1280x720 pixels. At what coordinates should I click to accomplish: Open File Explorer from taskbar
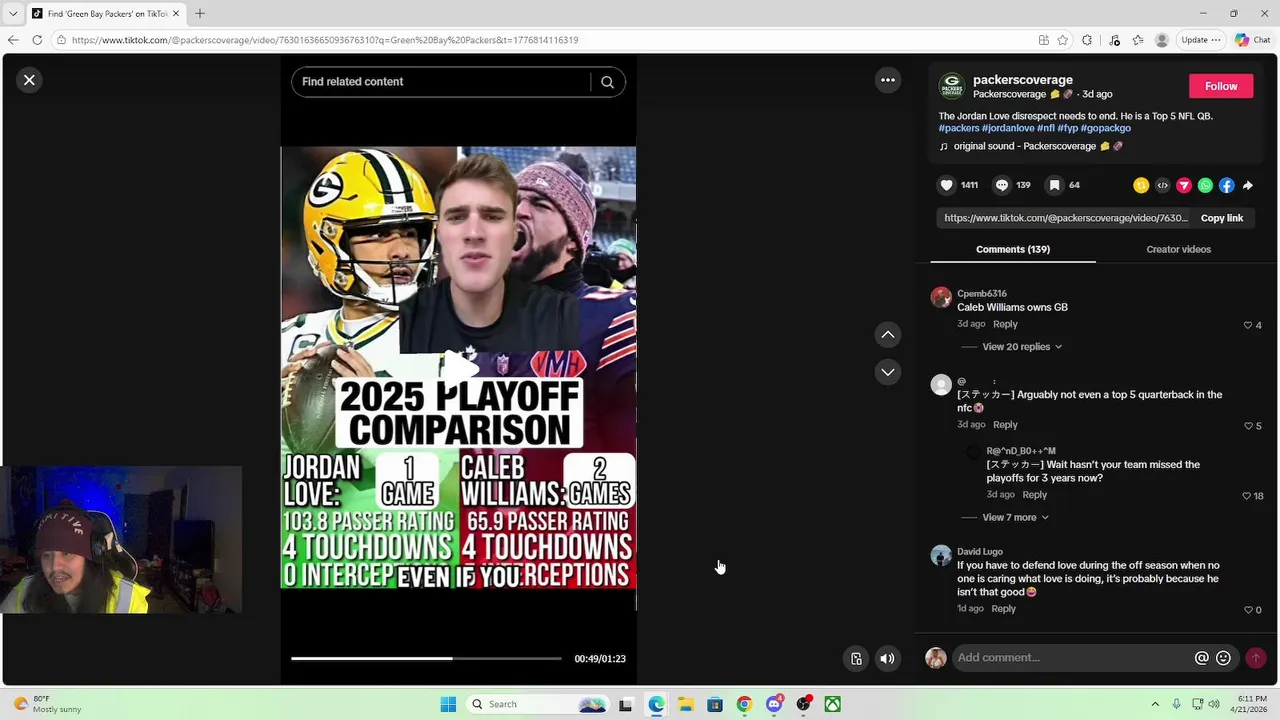685,704
